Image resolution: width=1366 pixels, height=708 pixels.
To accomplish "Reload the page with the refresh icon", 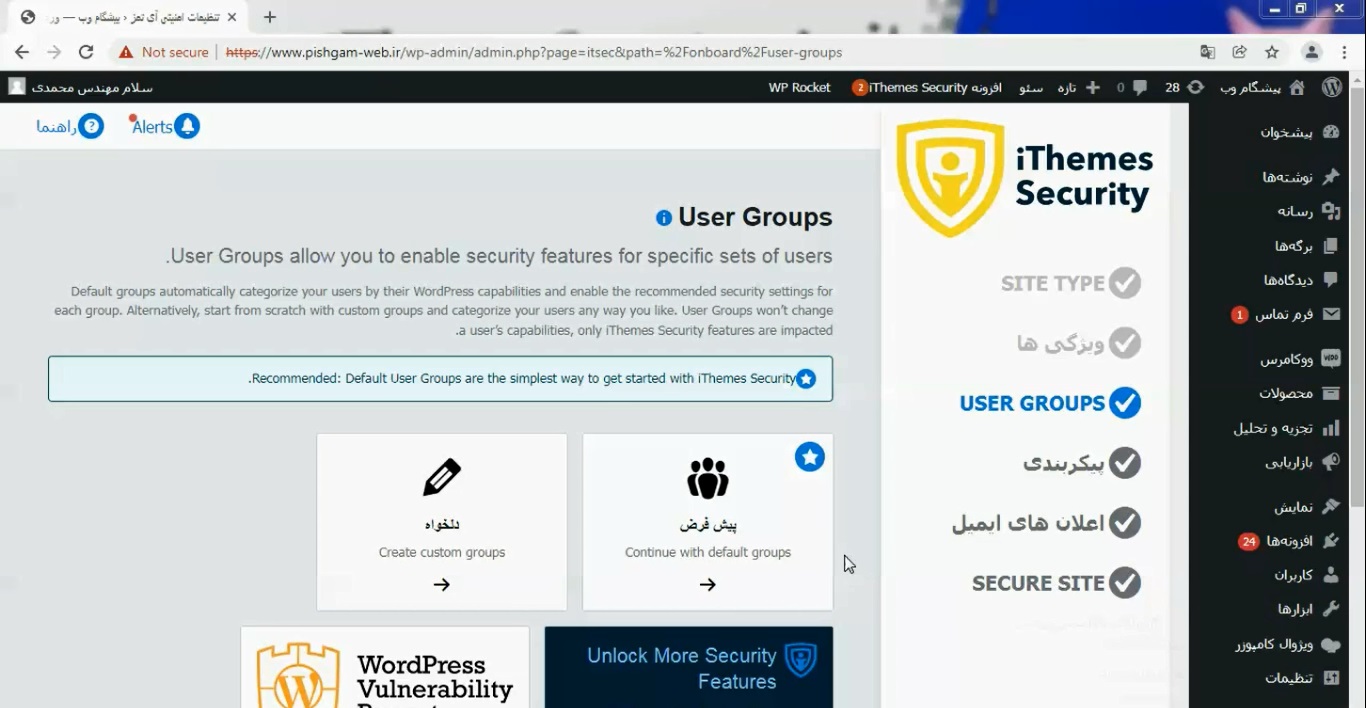I will click(x=86, y=52).
